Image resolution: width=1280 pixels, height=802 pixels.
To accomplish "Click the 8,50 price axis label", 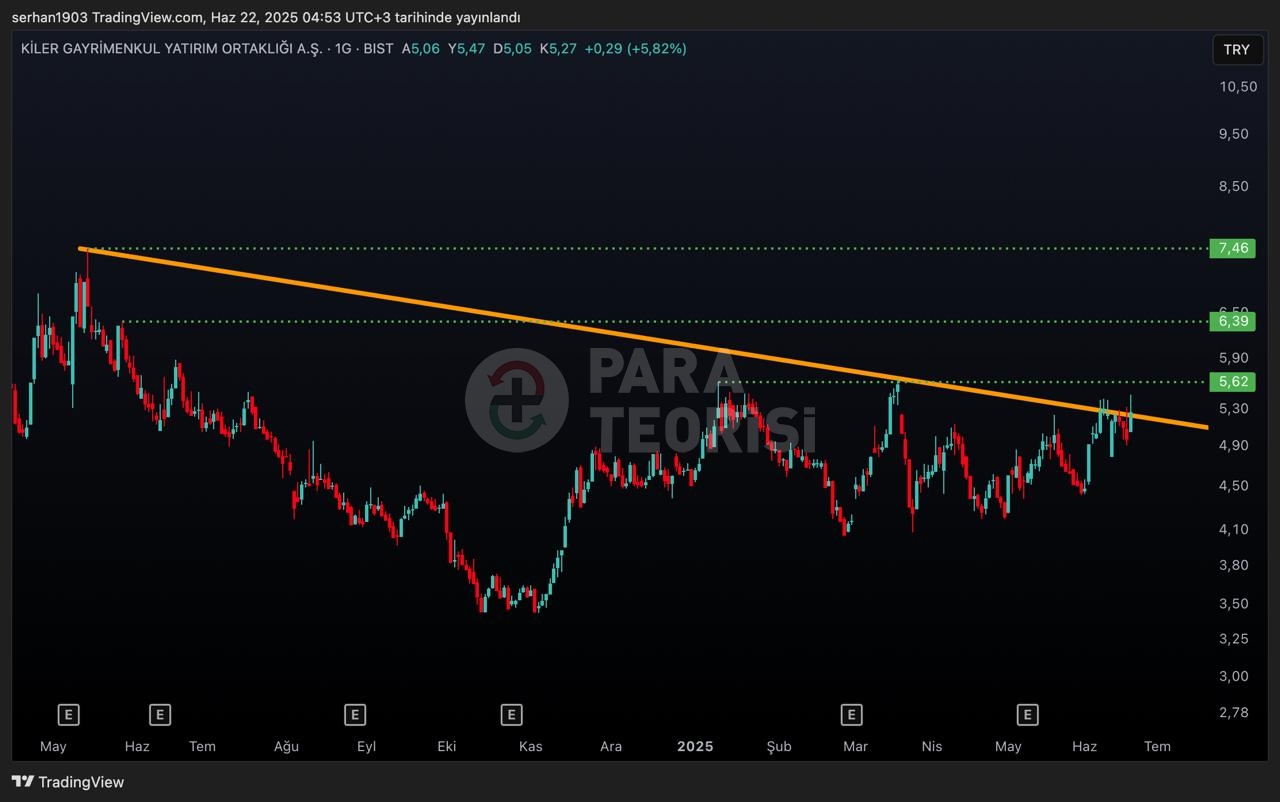I will click(1235, 186).
